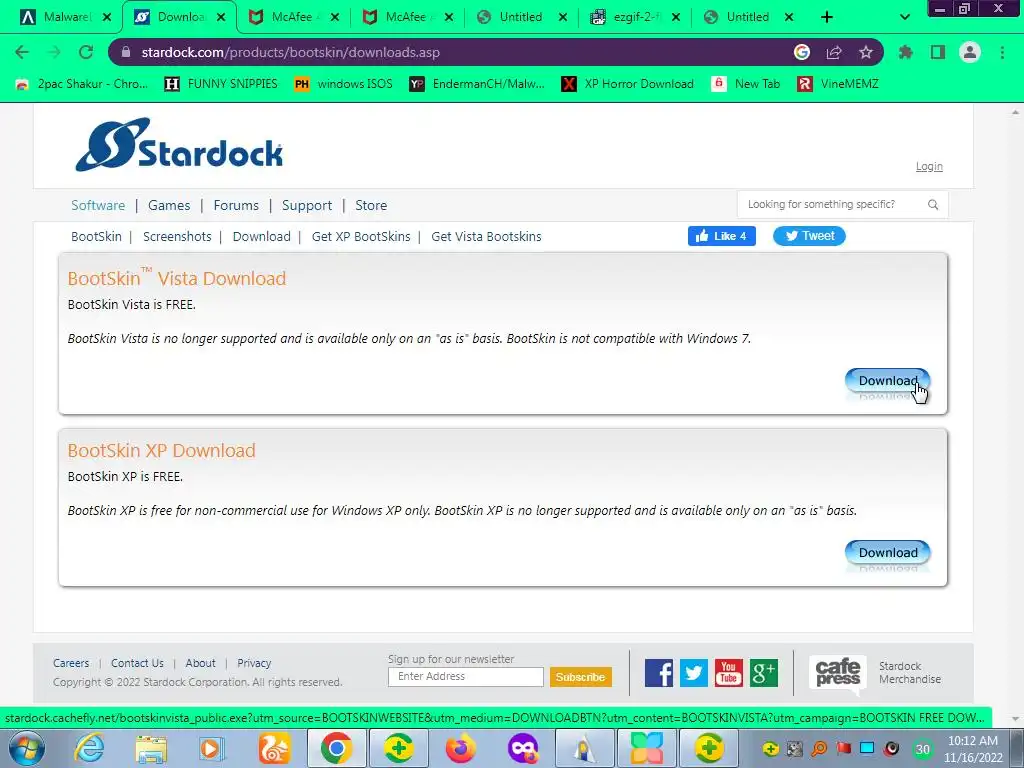Click the browser back arrow
This screenshot has height=768, width=1024.
pyautogui.click(x=22, y=52)
